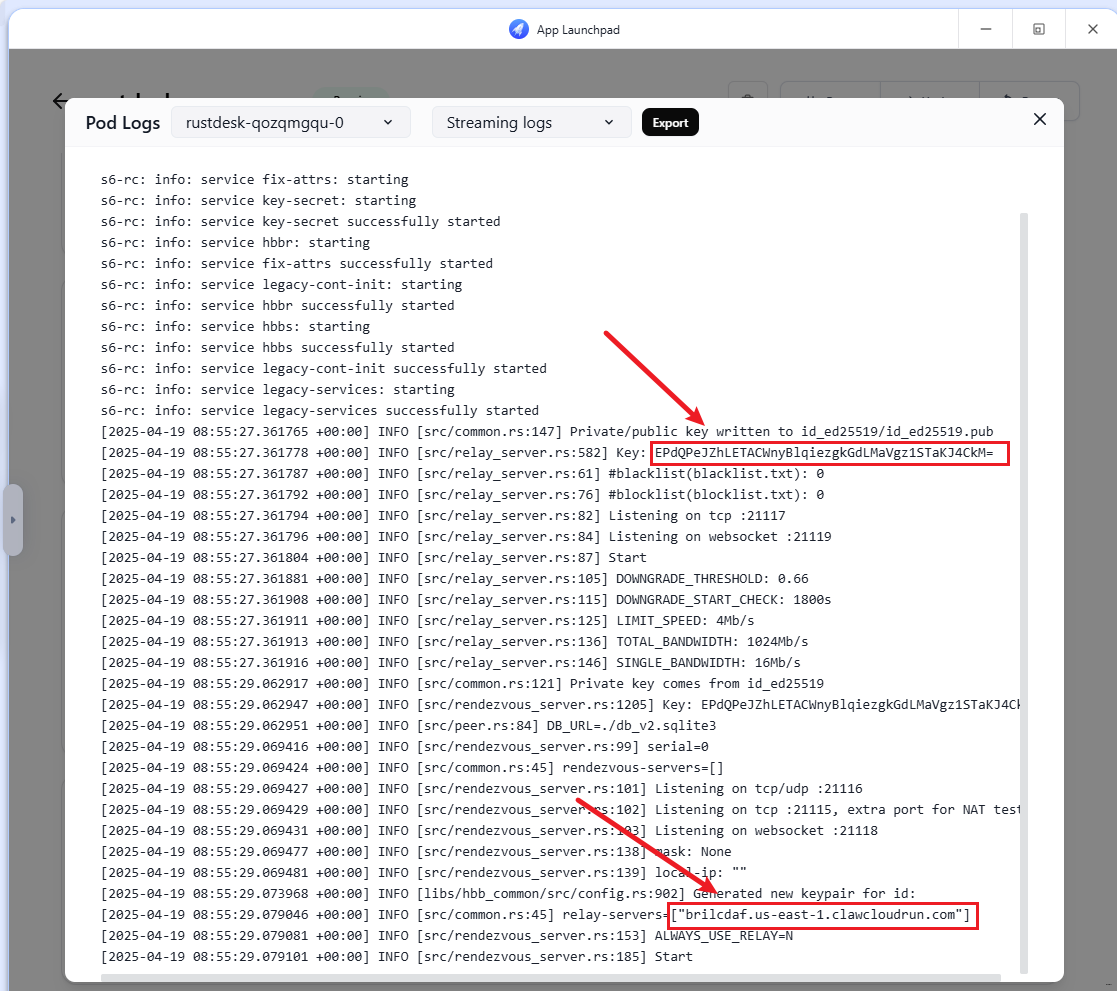This screenshot has height=991, width=1117.
Task: Click the back arrow behind the dialog
Action: pos(60,100)
